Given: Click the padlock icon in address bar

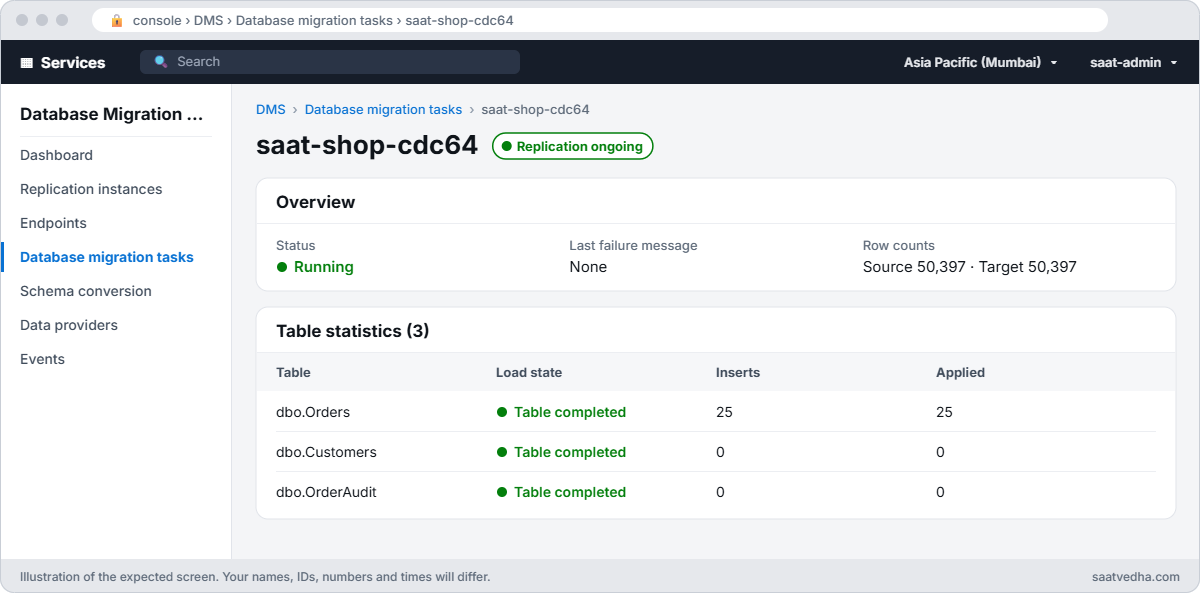Looking at the screenshot, I should click(x=117, y=20).
